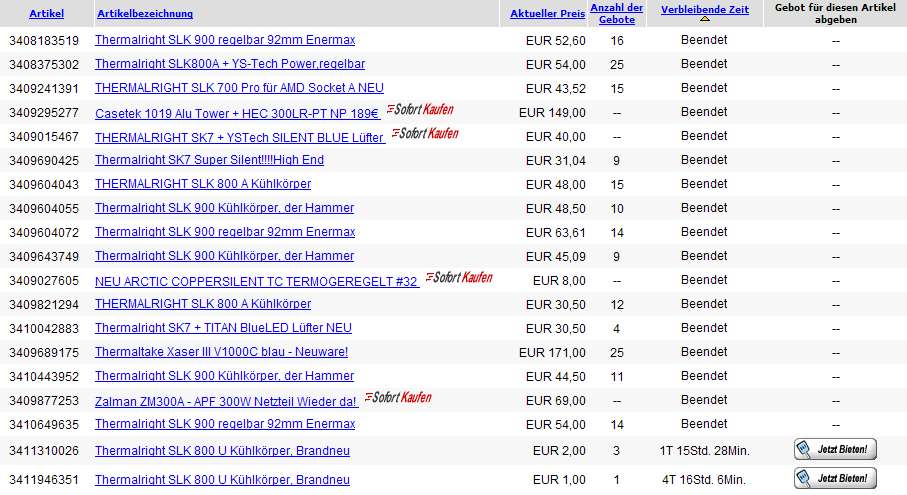
Task: Click the sort arrow under Verbleibende Zeit
Action: [705, 19]
